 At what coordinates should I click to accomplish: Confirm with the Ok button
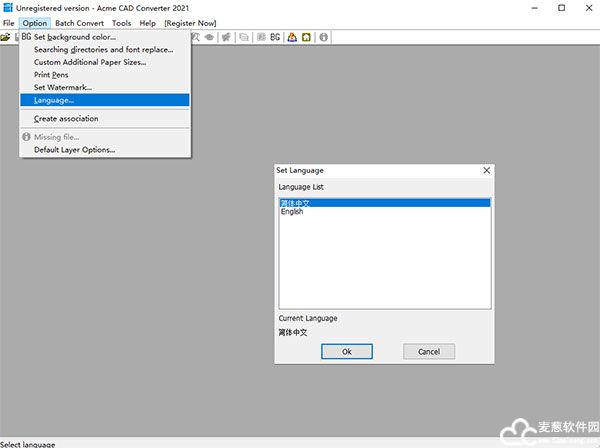point(347,351)
